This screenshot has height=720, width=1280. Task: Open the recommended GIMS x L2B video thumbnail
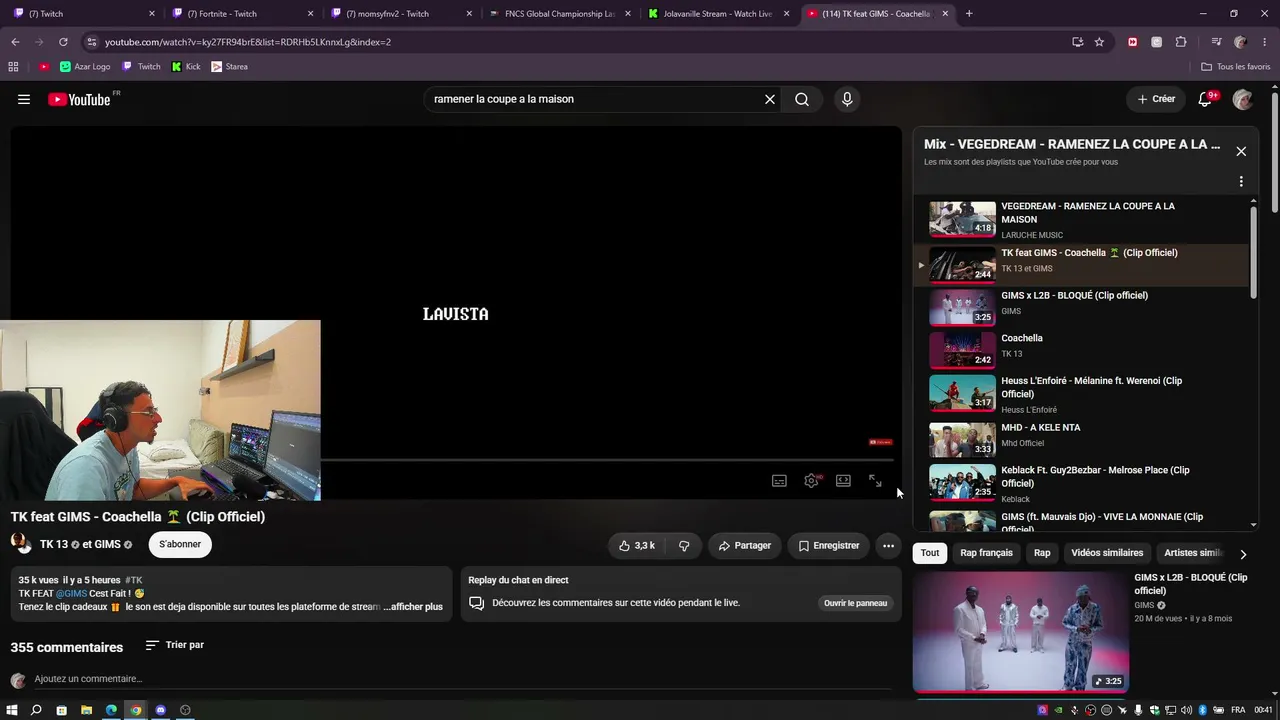click(x=1021, y=631)
